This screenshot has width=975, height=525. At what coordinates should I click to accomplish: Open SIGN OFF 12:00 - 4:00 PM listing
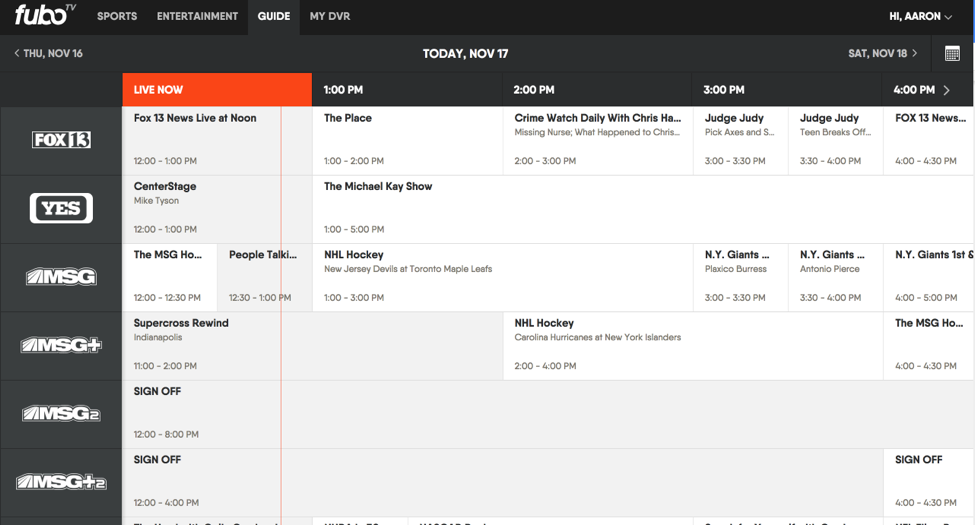coord(502,483)
